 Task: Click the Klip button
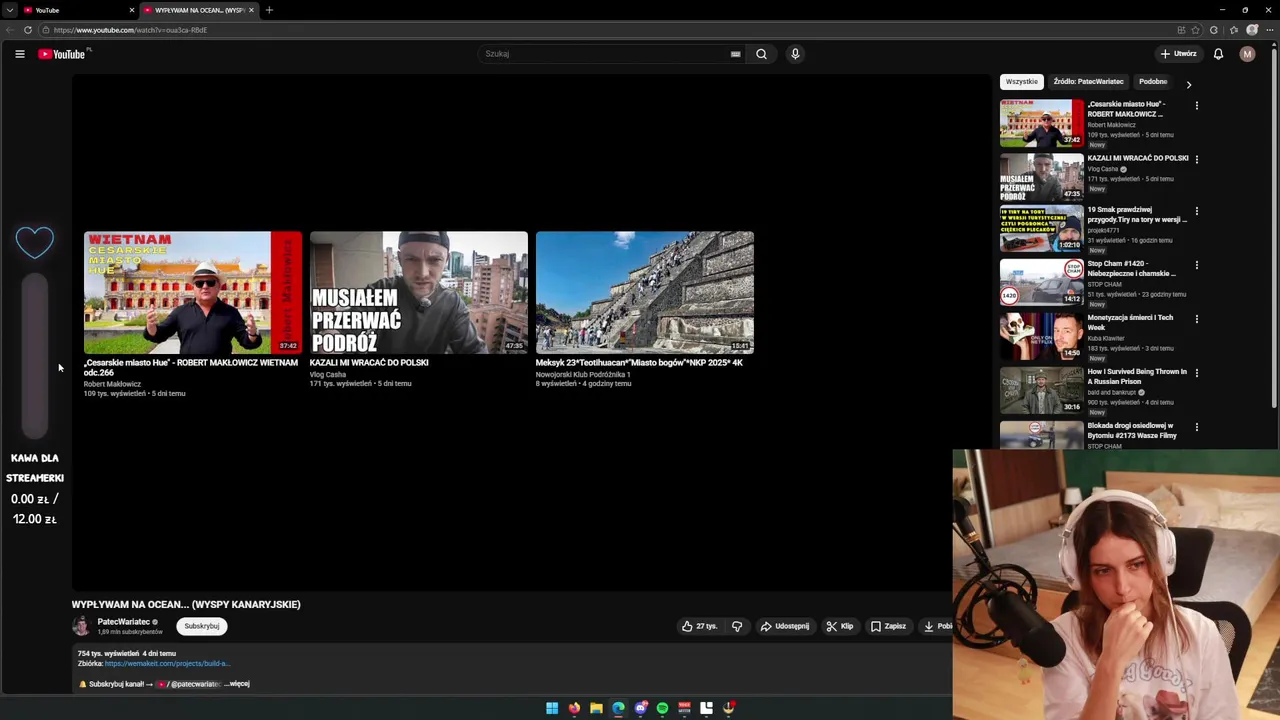840,626
